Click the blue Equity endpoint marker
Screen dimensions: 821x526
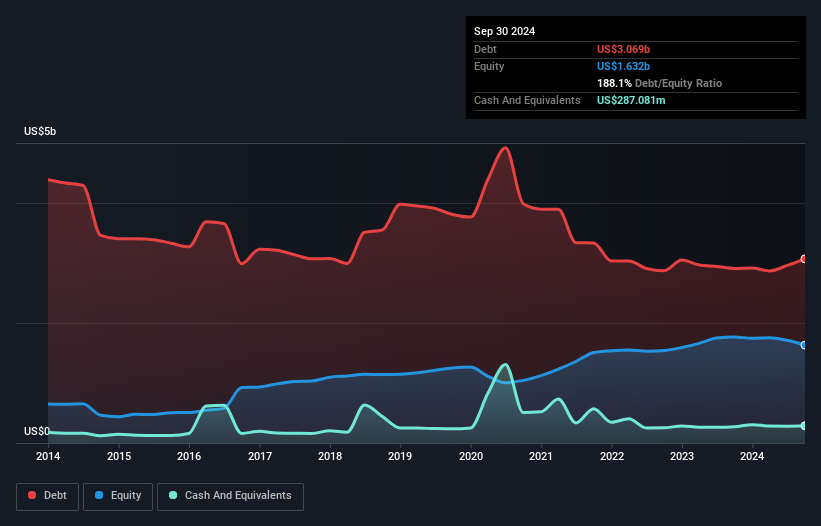804,345
